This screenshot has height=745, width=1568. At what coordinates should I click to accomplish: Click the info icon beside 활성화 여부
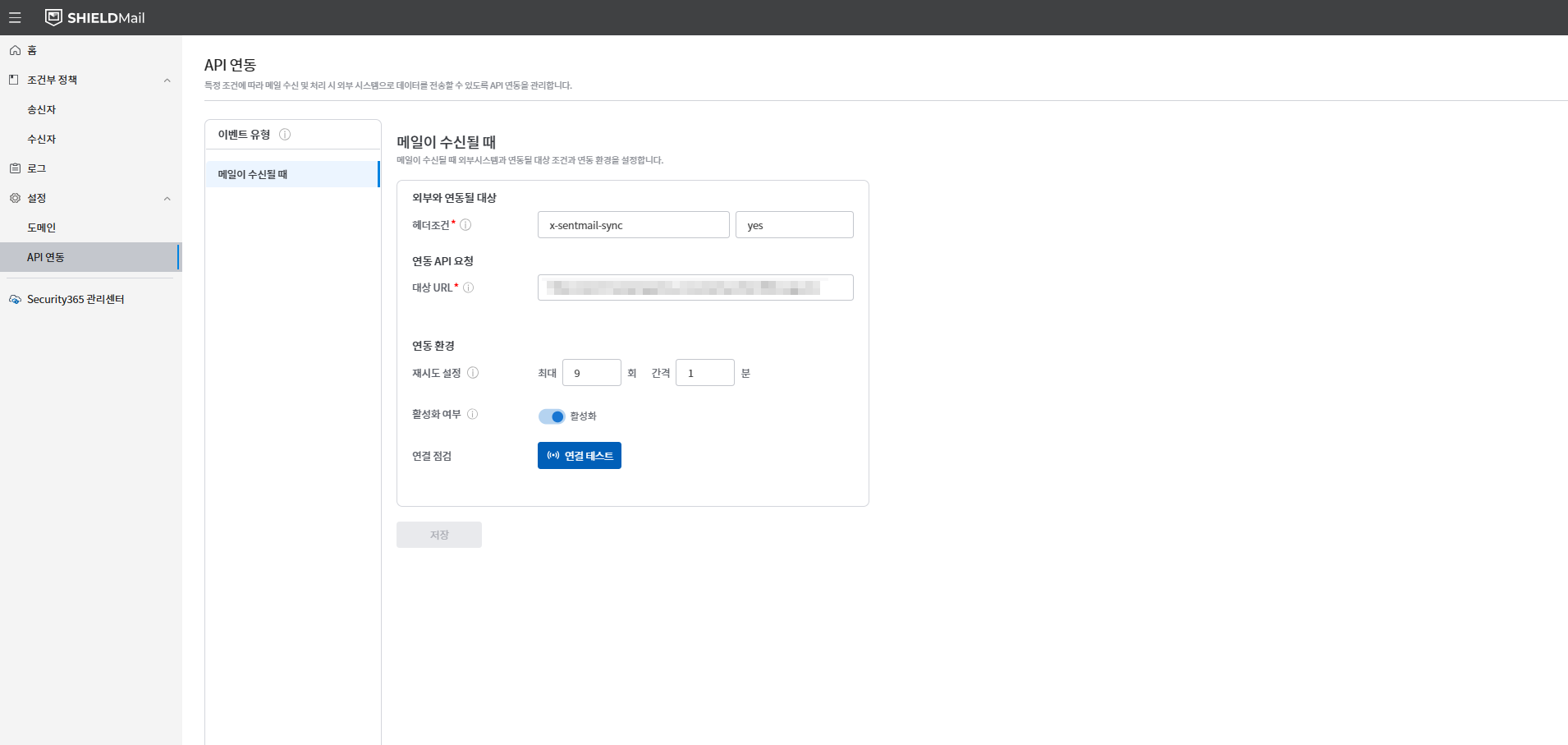[x=473, y=414]
